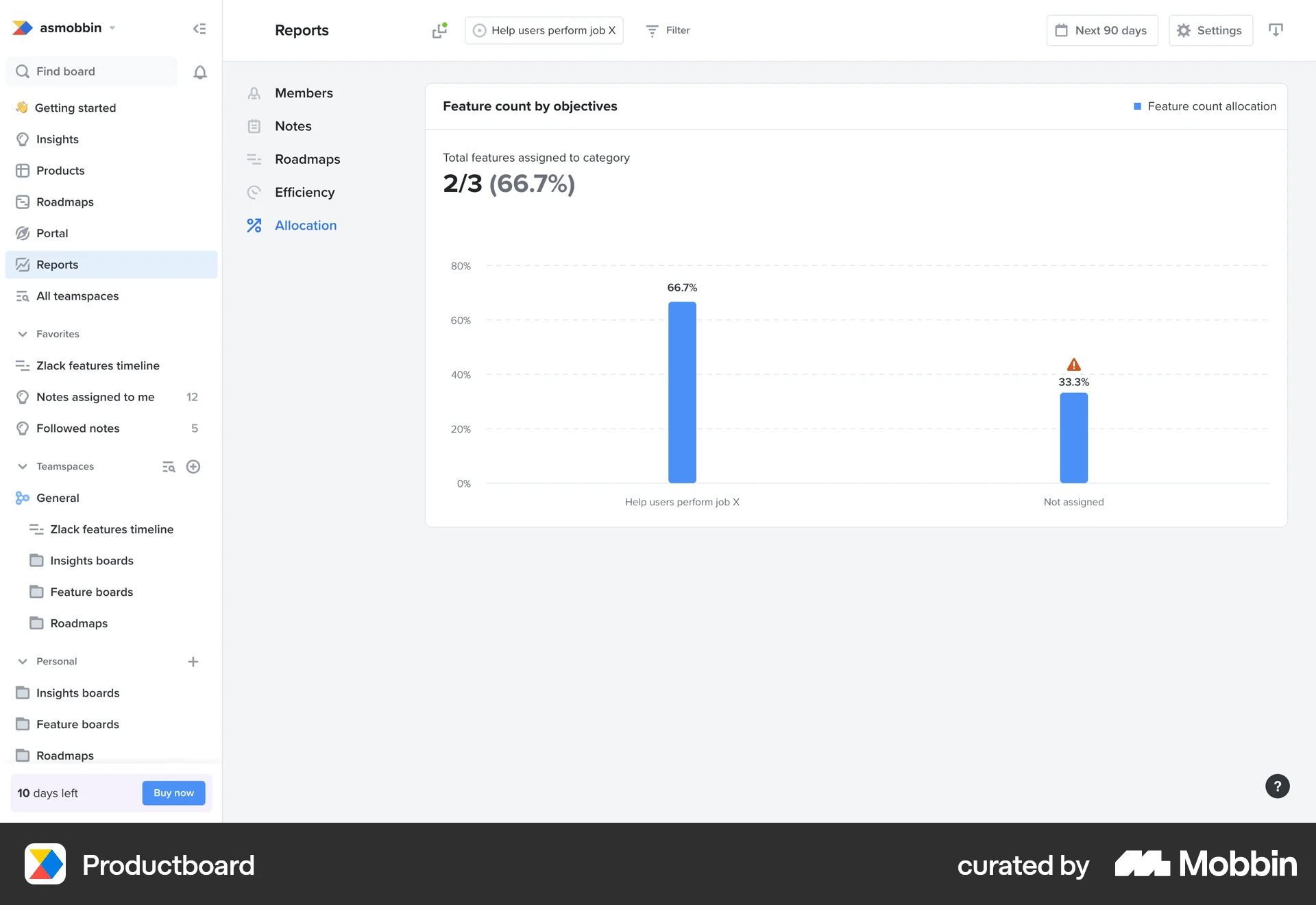
Task: Select the Efficiency report icon
Action: (x=254, y=192)
